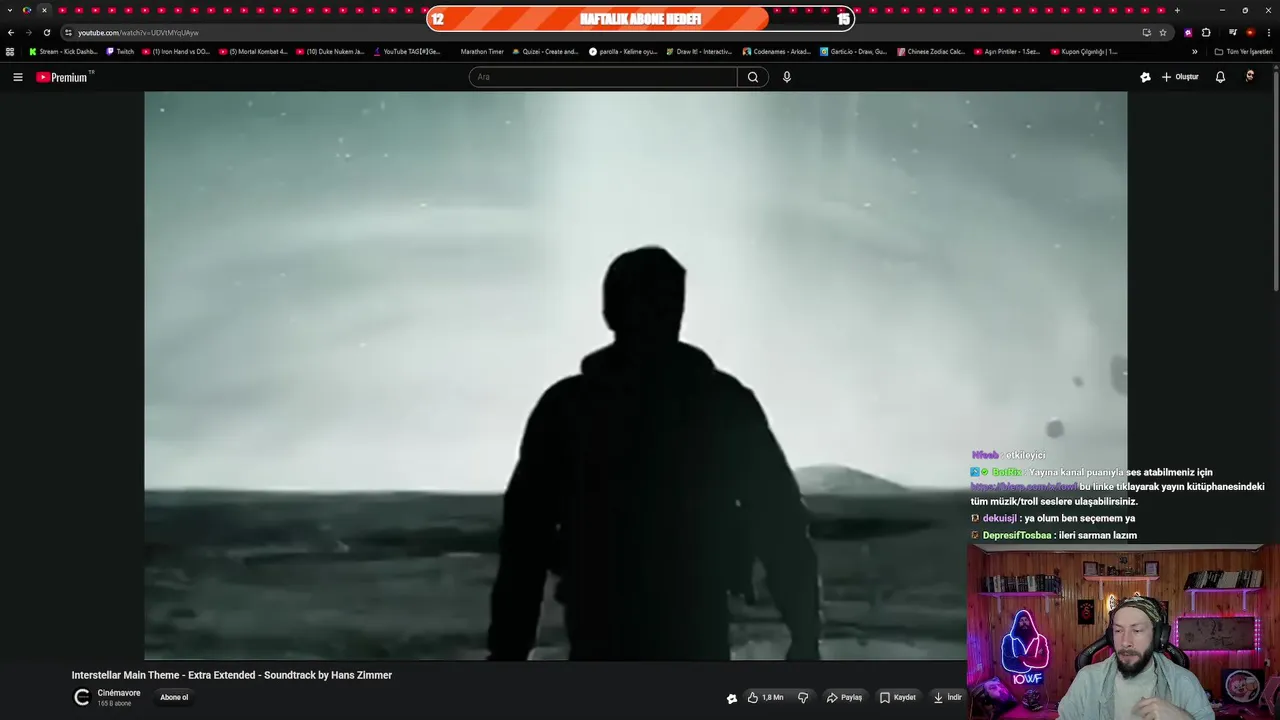Viewport: 1280px width, 720px height.
Task: Click the install/cast icon in address bar
Action: [x=1146, y=32]
